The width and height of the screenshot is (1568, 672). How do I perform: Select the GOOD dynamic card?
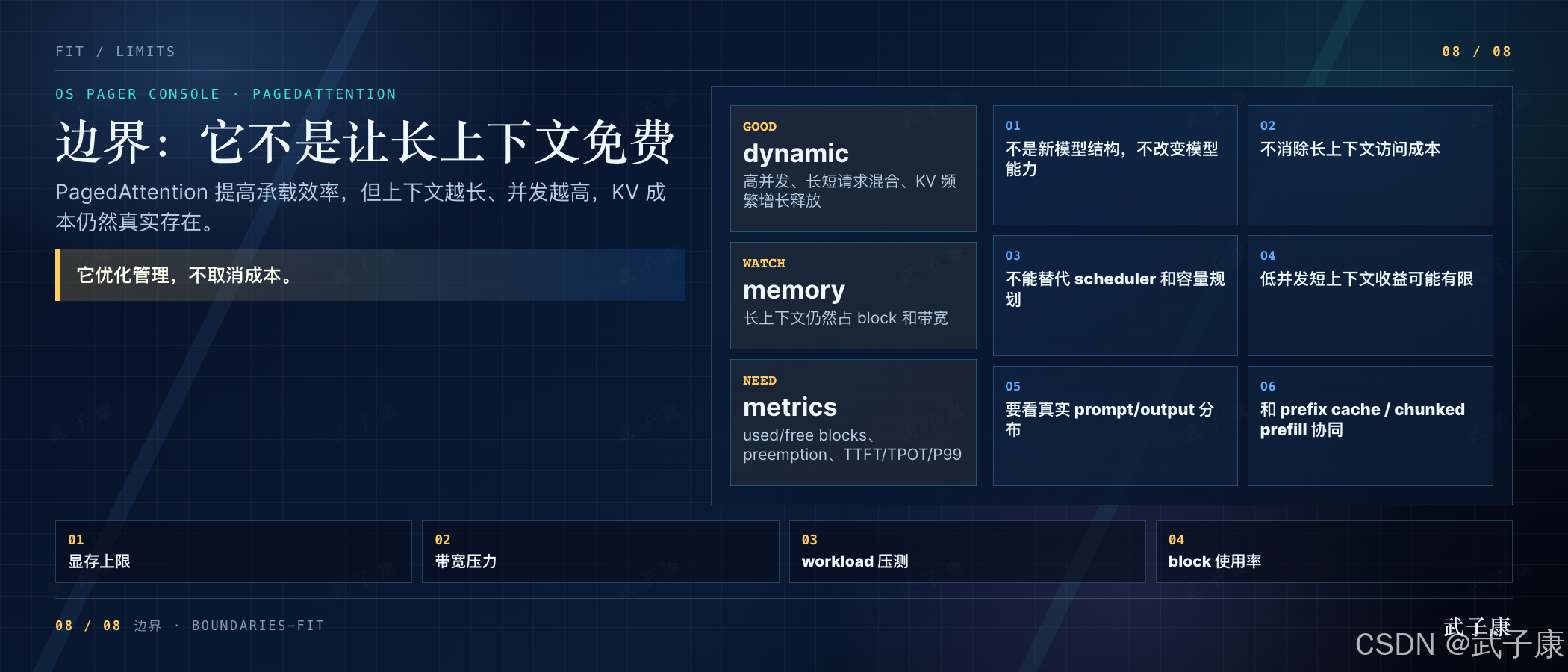point(853,168)
